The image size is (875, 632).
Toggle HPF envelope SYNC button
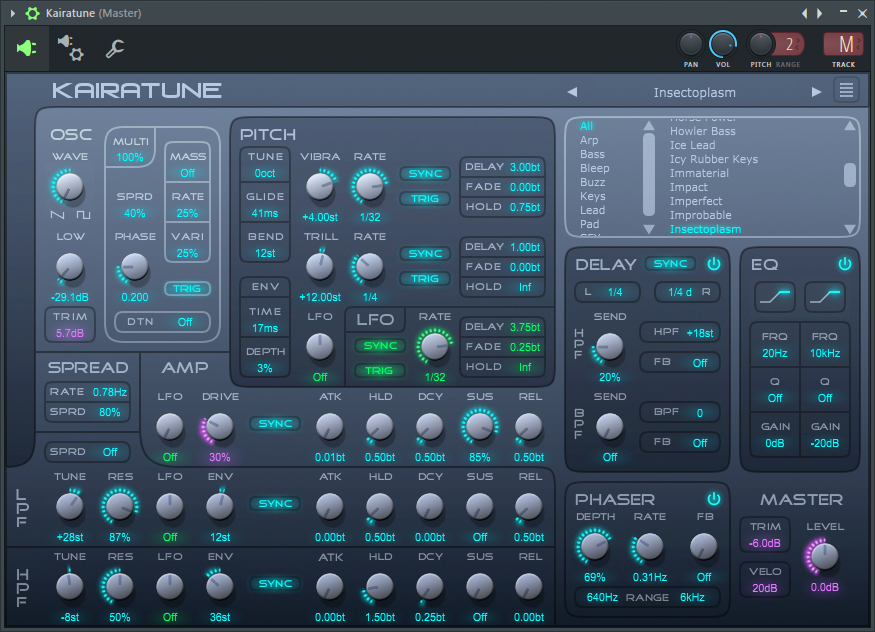coord(275,583)
